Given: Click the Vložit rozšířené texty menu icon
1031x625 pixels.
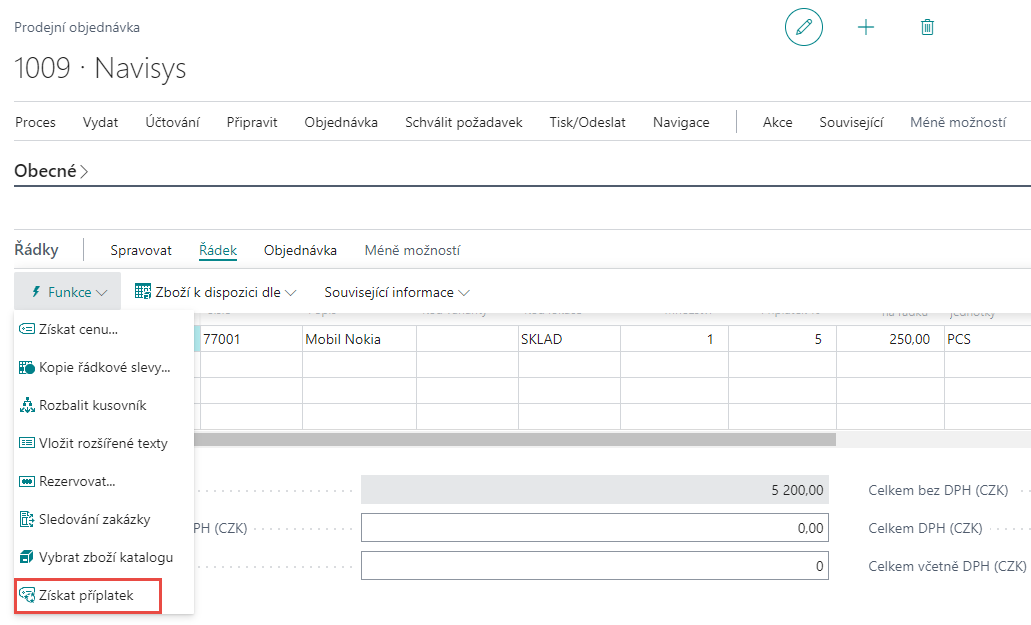Looking at the screenshot, I should pos(27,443).
